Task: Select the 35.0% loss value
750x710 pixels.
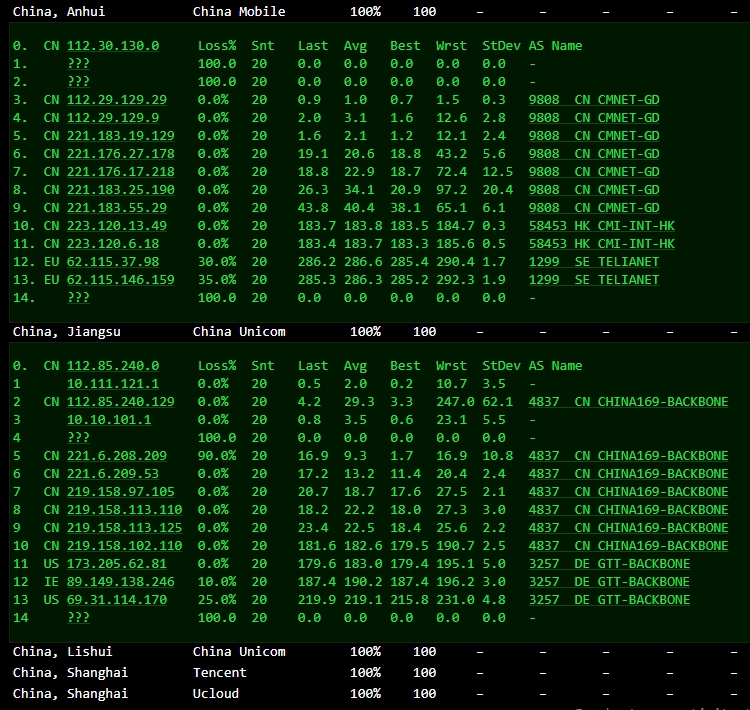Action: 217,280
